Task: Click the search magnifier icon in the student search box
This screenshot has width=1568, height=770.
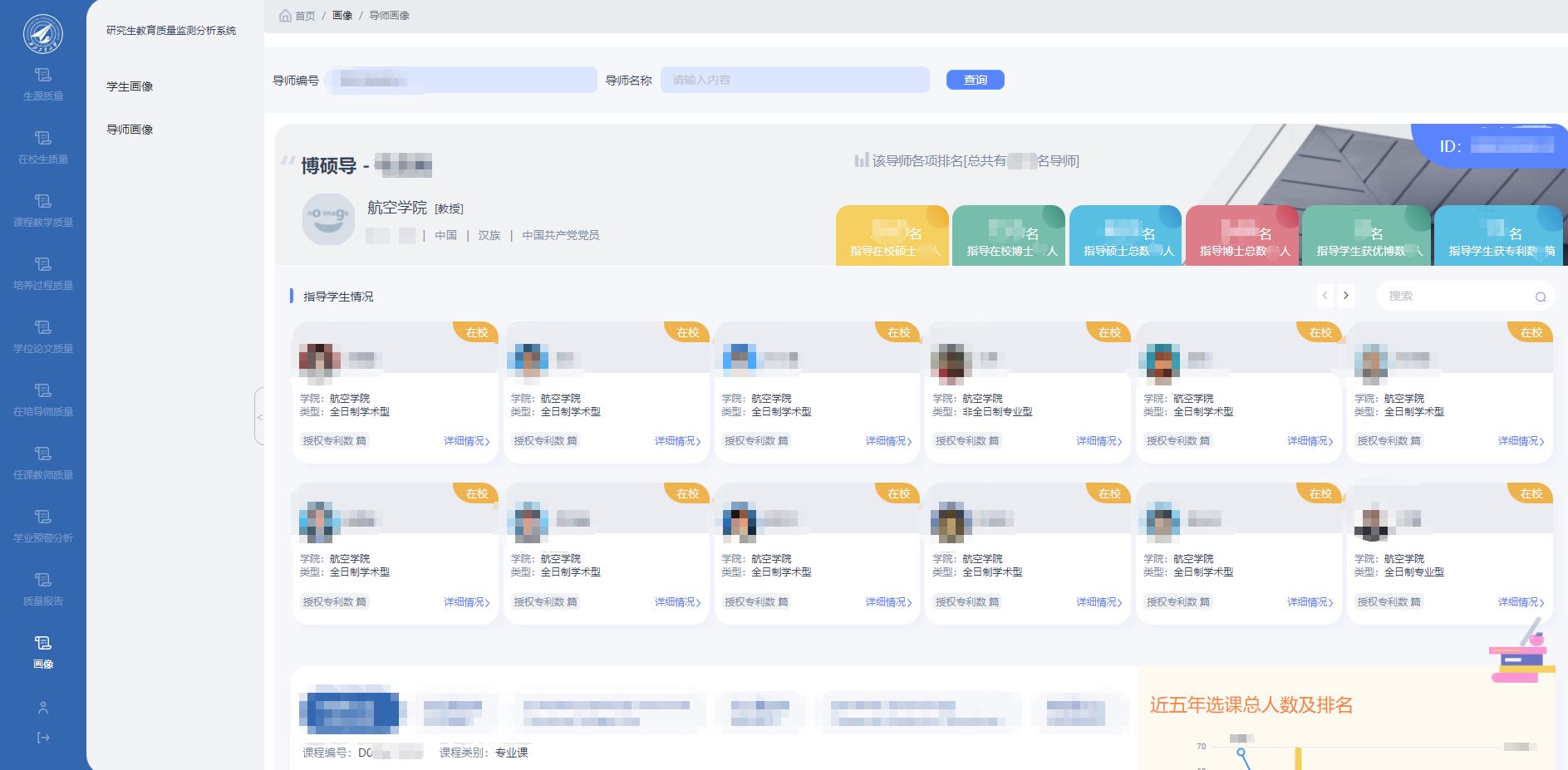Action: [x=1540, y=297]
